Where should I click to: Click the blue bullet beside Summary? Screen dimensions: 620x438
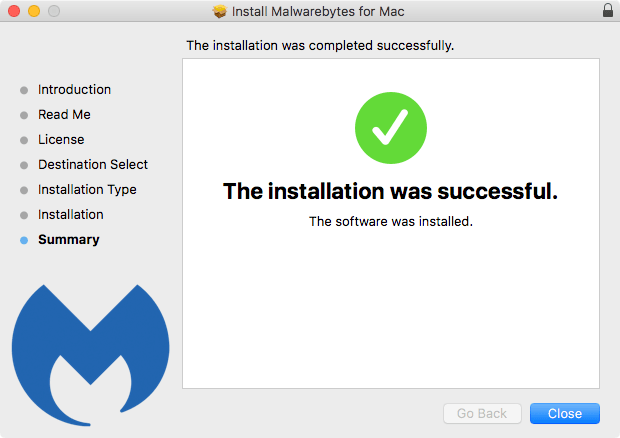pyautogui.click(x=24, y=240)
